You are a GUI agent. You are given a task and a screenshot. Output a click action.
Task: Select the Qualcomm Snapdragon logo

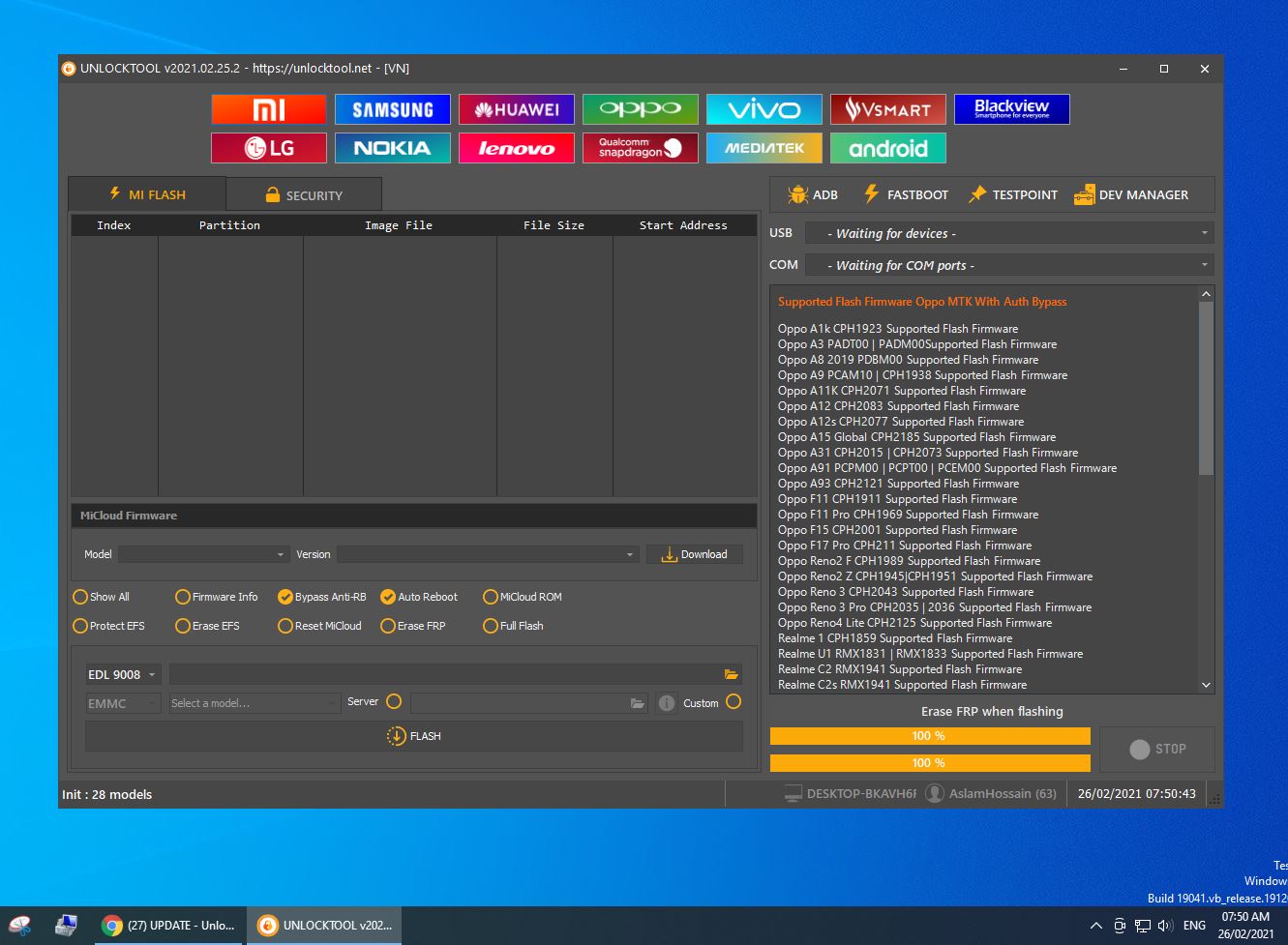641,148
